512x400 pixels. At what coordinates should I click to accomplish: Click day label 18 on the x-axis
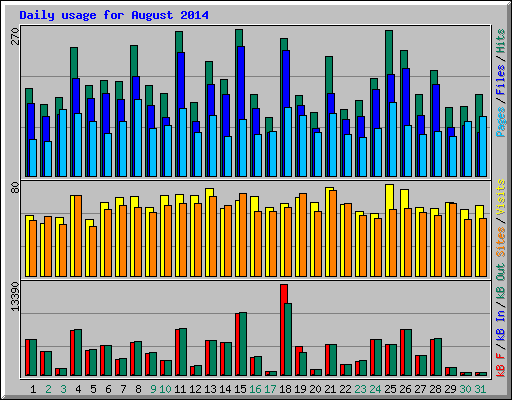click(x=285, y=389)
